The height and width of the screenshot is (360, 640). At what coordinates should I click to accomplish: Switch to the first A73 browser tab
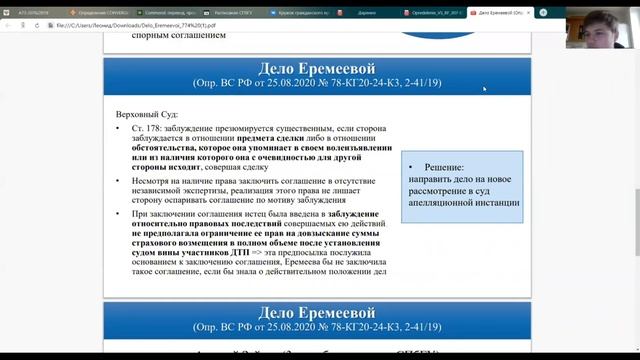click(33, 13)
